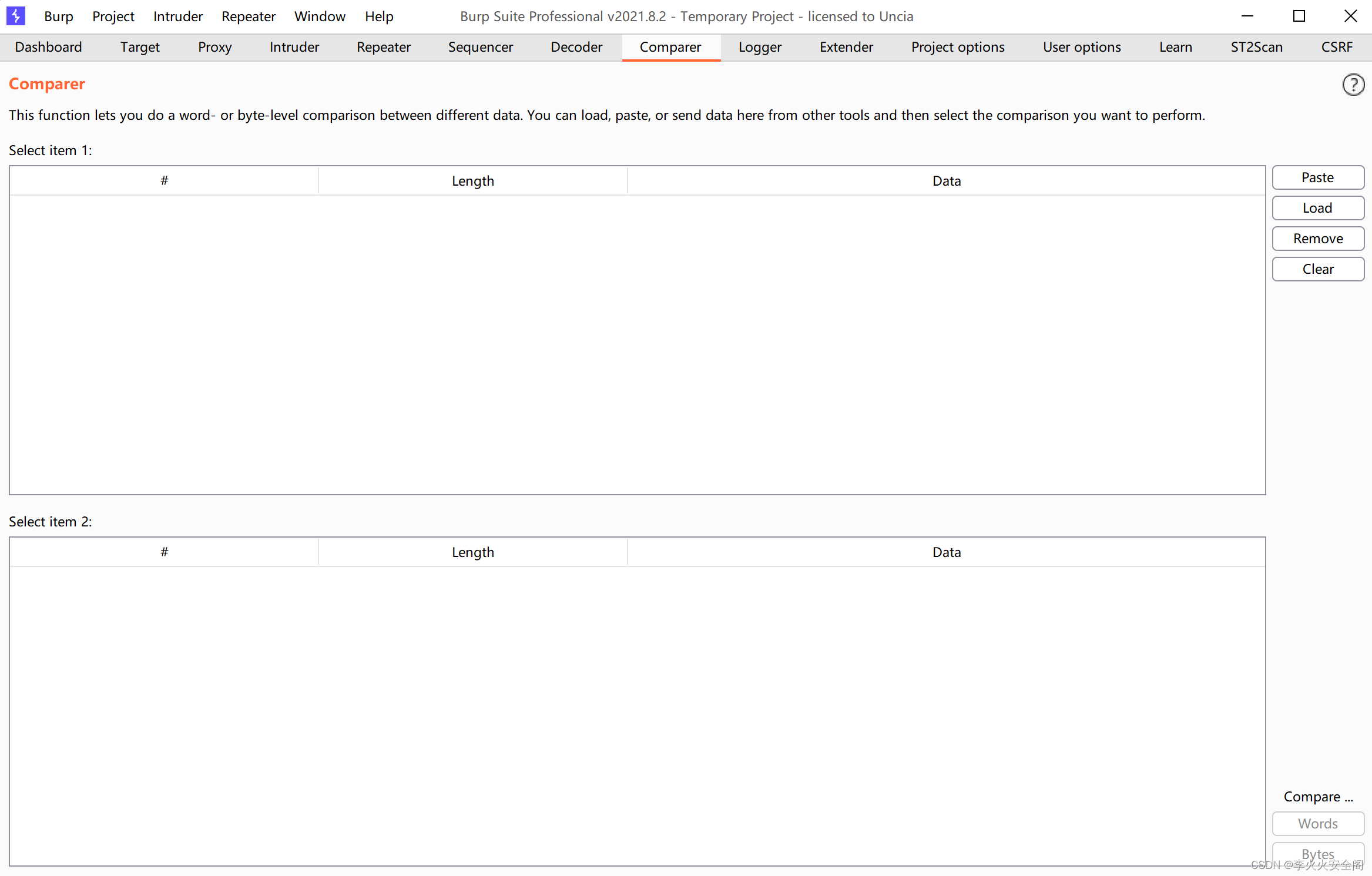
Task: Maximize the Burp Suite window
Action: point(1299,16)
